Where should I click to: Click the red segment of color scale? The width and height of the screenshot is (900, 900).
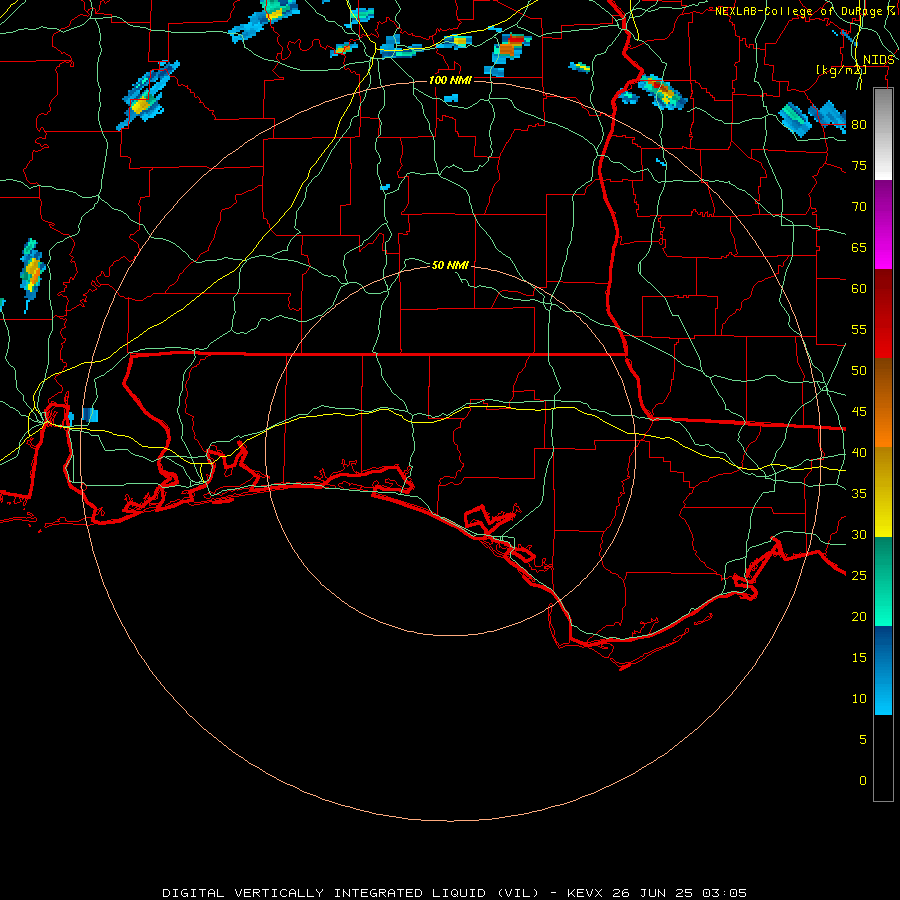point(883,314)
